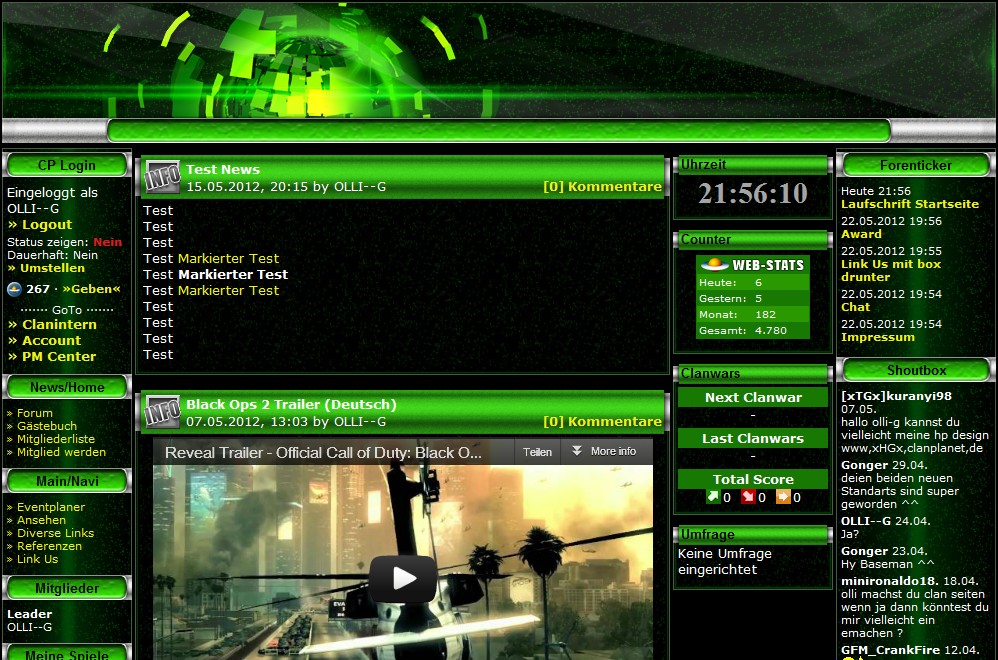Open Test News headline
998x660 pixels.
223,169
